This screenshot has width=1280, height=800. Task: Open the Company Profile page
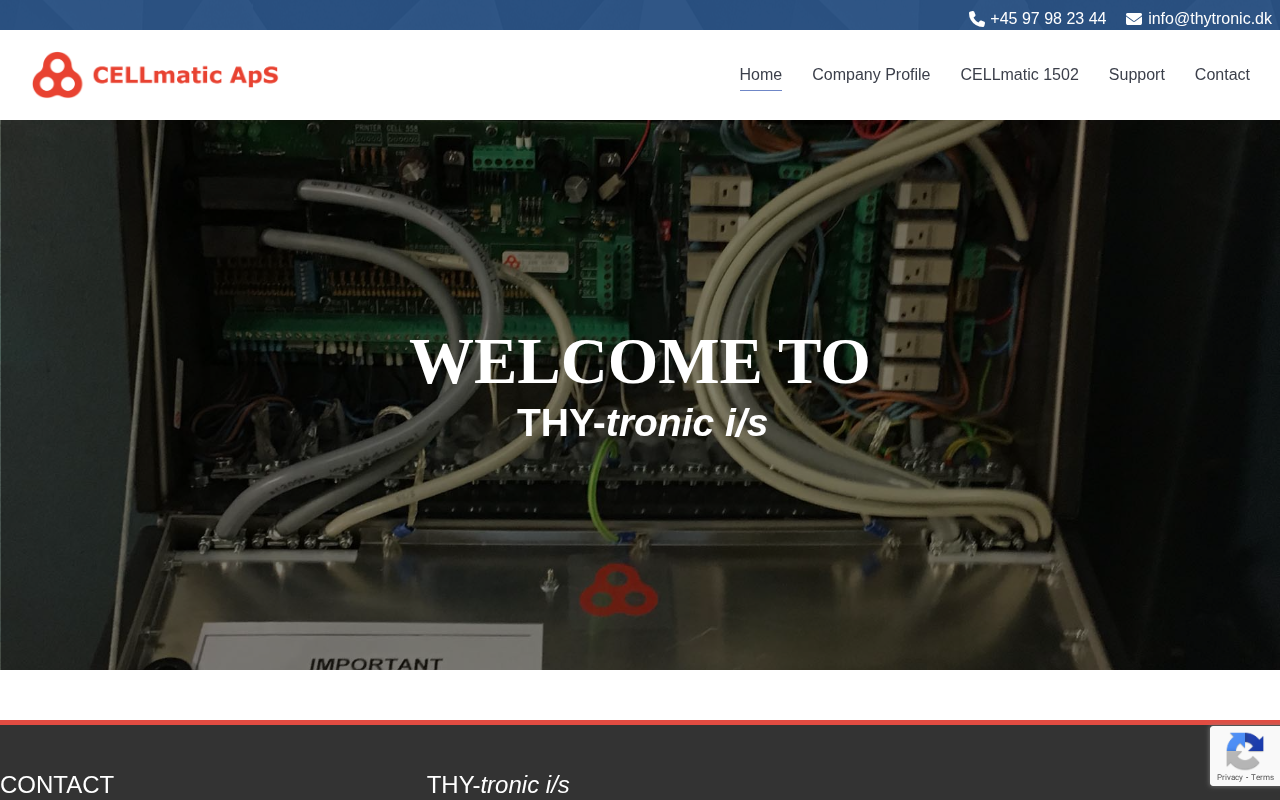[x=871, y=75]
